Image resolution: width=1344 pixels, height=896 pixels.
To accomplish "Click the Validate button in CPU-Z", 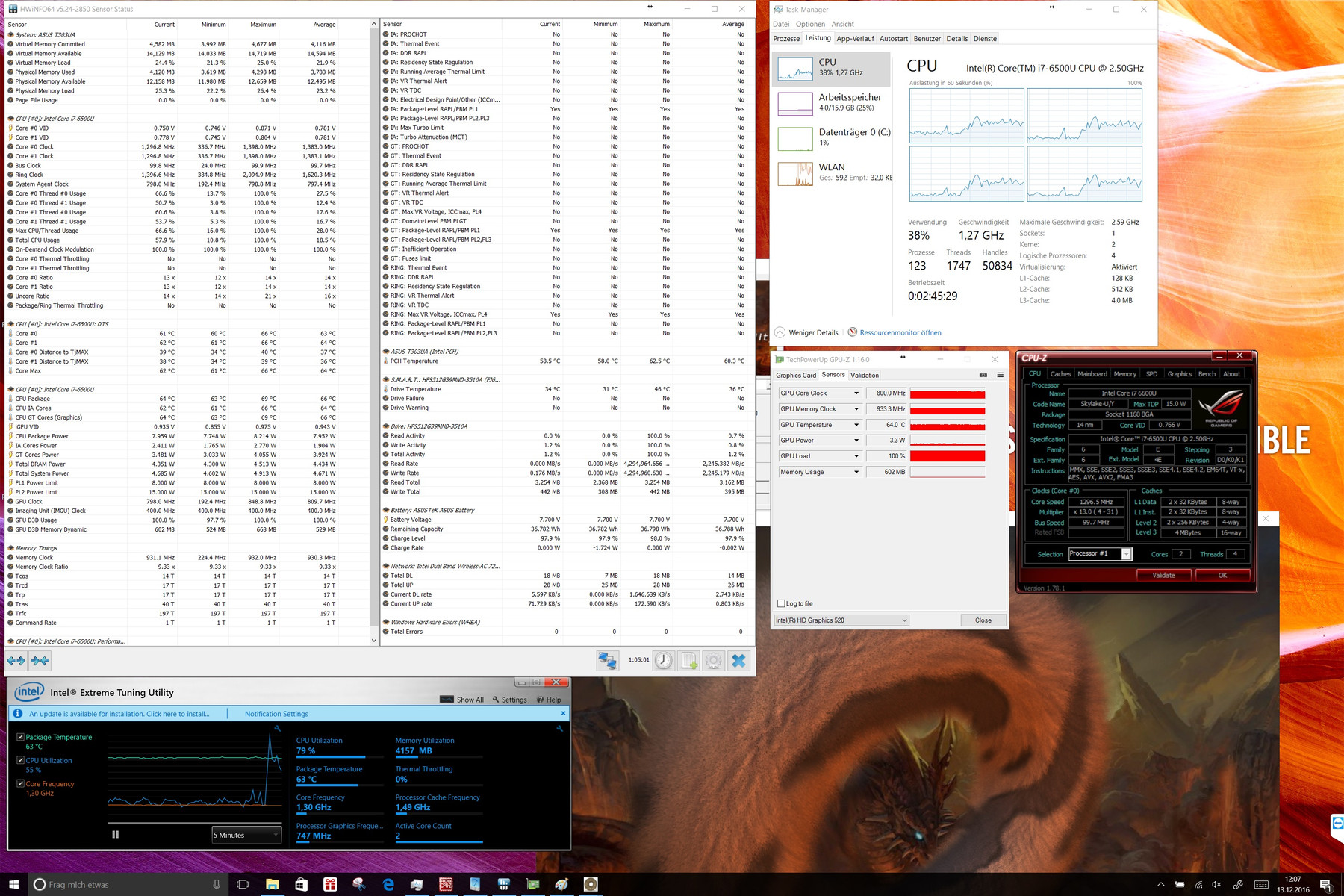I will 1163,575.
